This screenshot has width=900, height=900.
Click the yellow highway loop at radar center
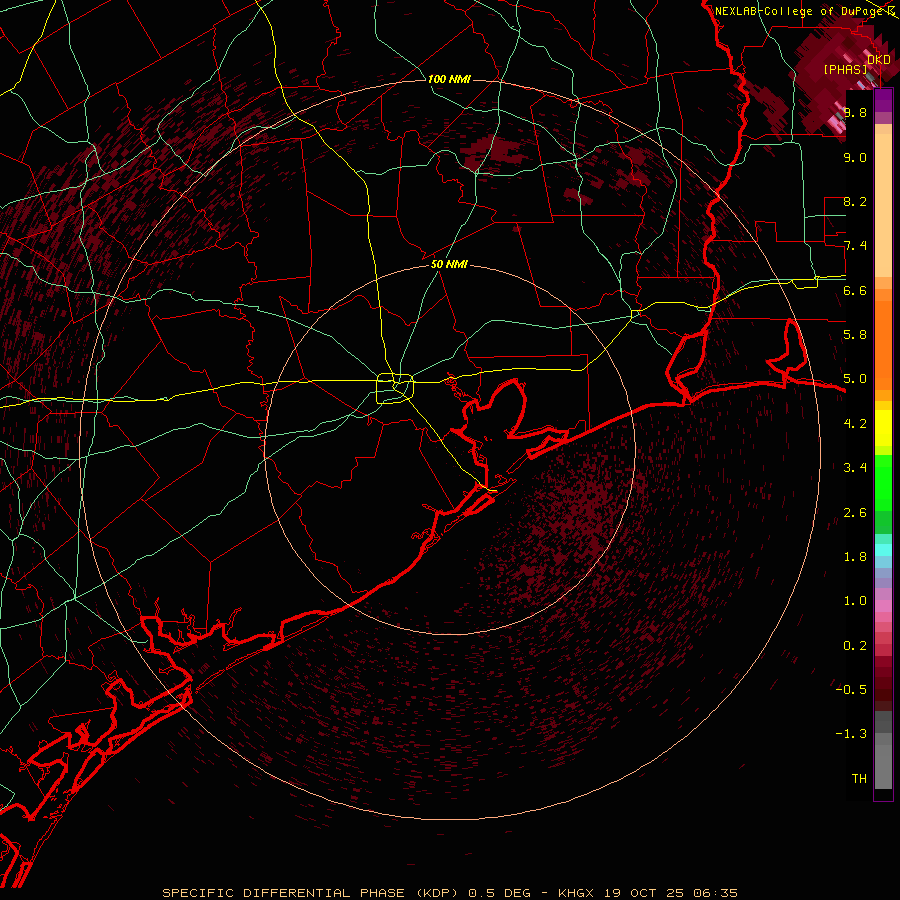tap(395, 388)
